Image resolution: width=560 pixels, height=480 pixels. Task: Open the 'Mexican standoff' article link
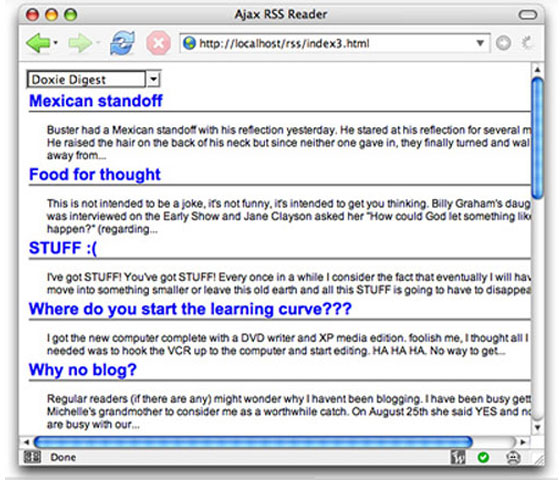coord(96,101)
